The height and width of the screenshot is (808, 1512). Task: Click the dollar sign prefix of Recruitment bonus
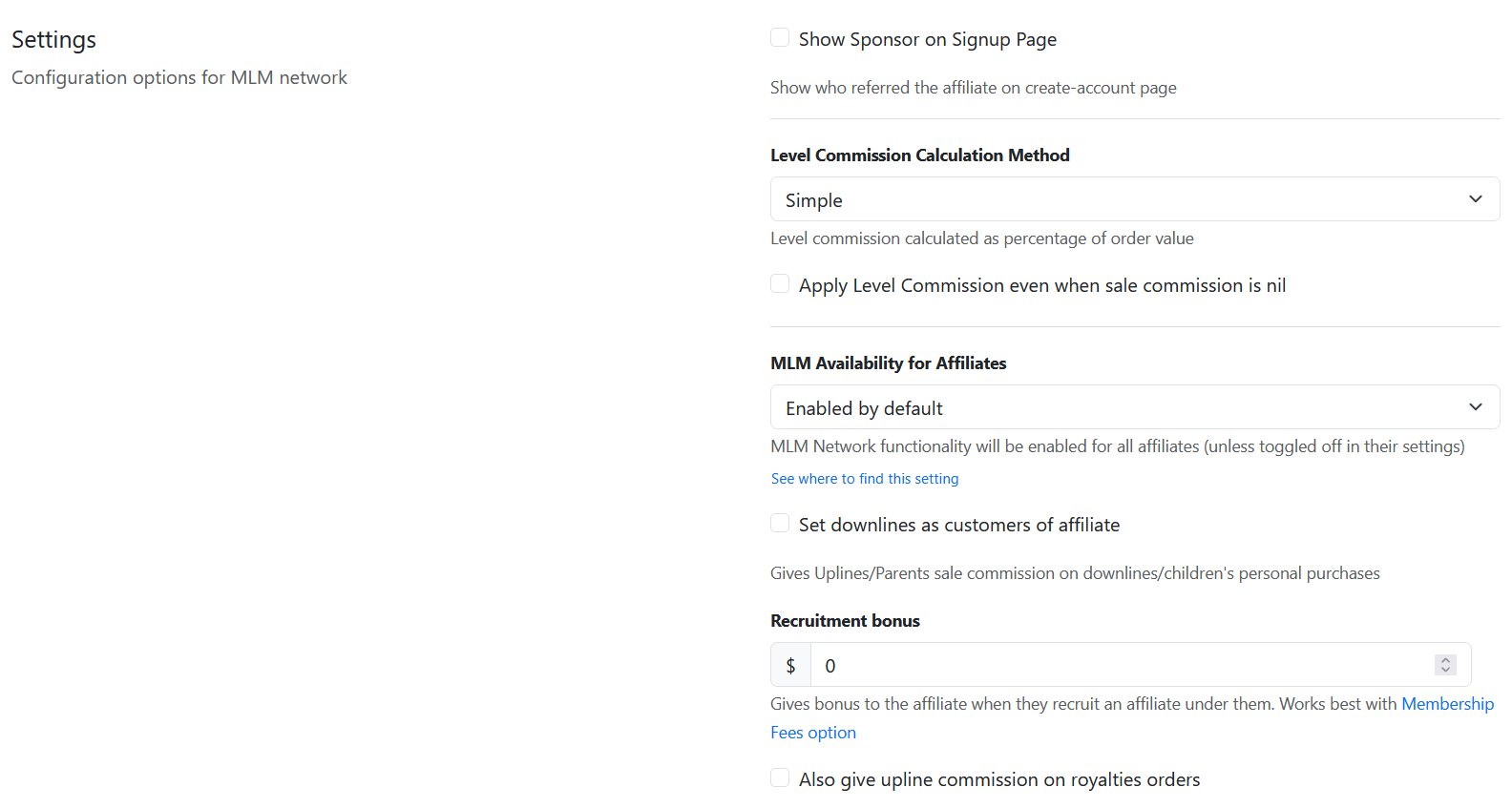point(790,665)
